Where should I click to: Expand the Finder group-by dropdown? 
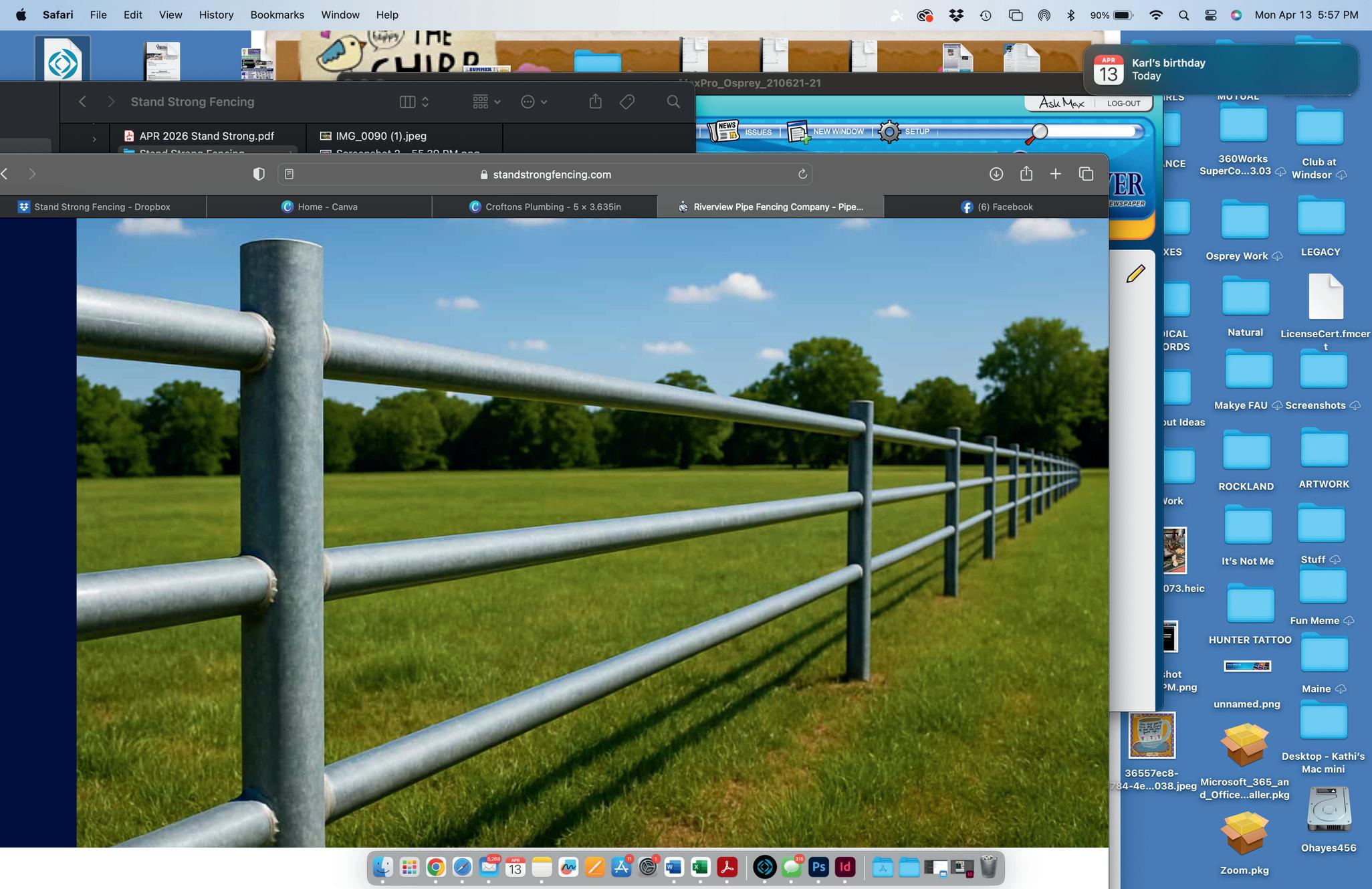click(486, 102)
